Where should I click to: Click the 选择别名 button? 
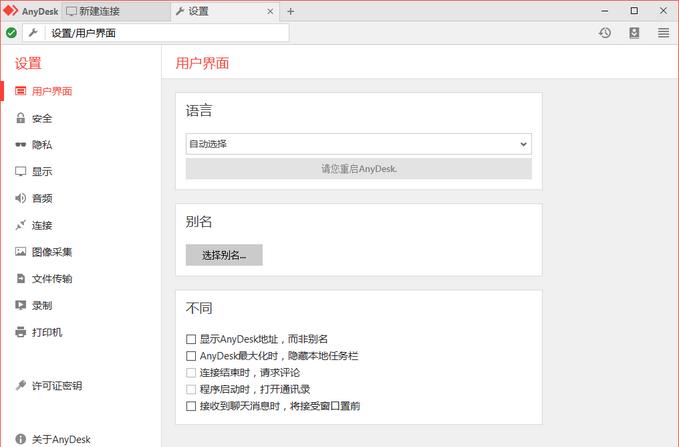click(x=224, y=255)
